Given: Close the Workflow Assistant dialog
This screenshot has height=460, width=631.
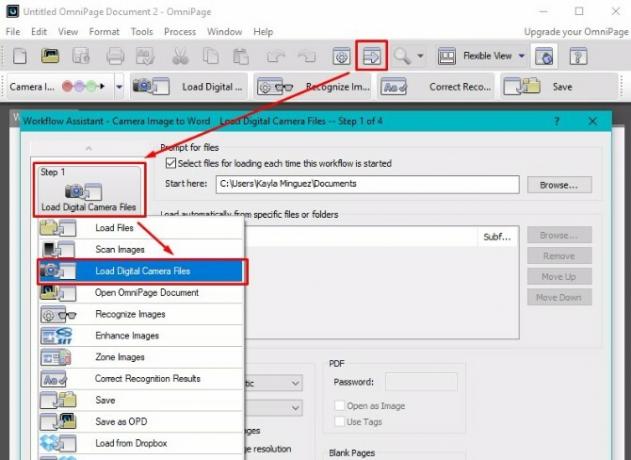Looking at the screenshot, I should [x=592, y=121].
